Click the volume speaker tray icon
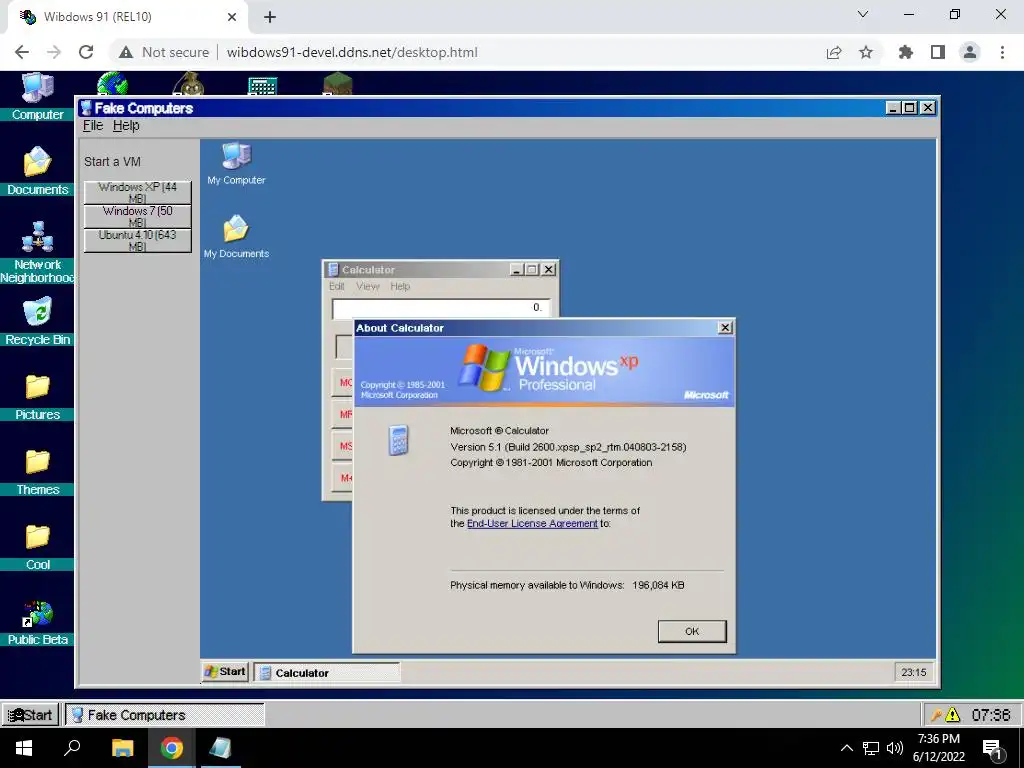Image resolution: width=1024 pixels, height=768 pixels. 895,748
